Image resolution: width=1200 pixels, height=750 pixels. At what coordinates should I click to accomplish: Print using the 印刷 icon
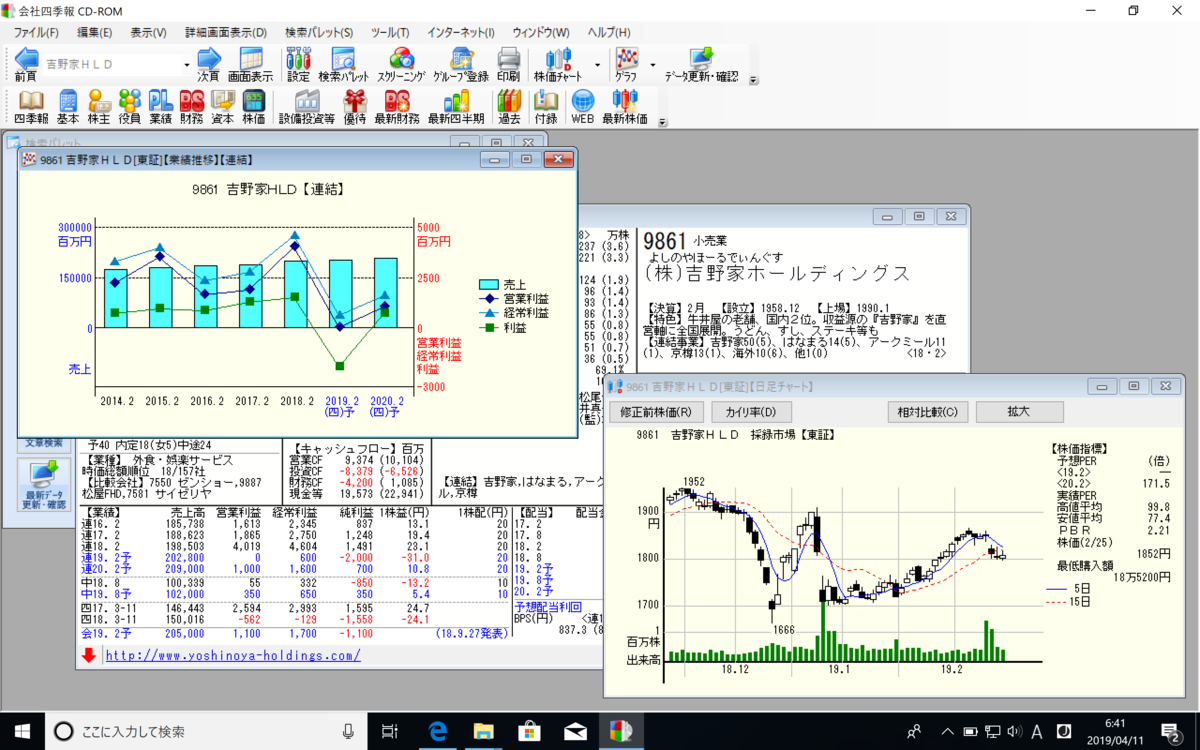pos(508,64)
